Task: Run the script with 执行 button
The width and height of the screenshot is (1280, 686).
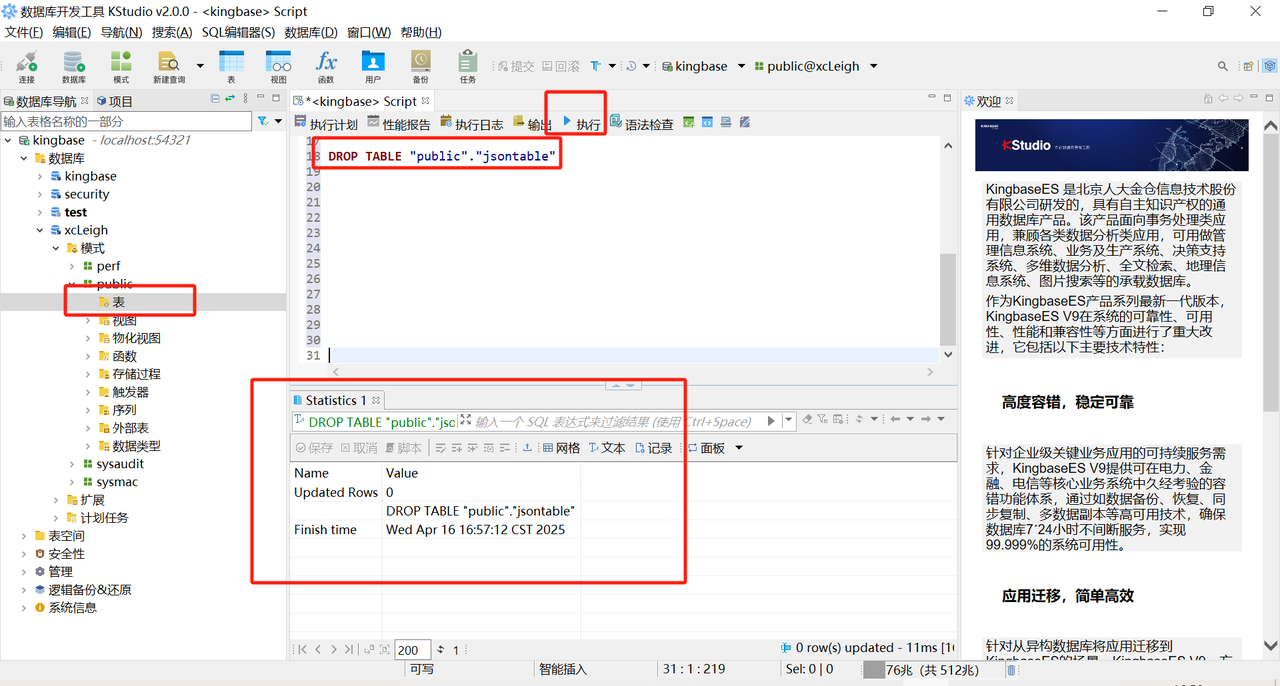Action: [x=581, y=123]
